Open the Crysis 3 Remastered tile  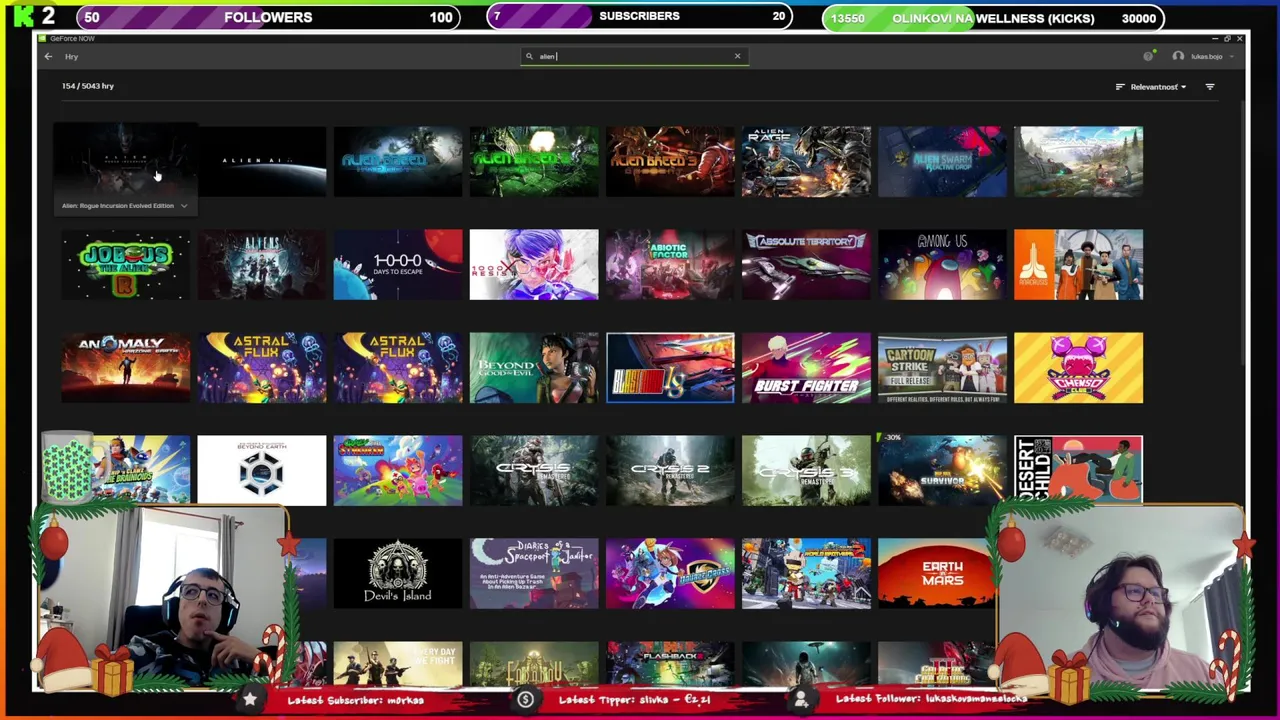806,470
